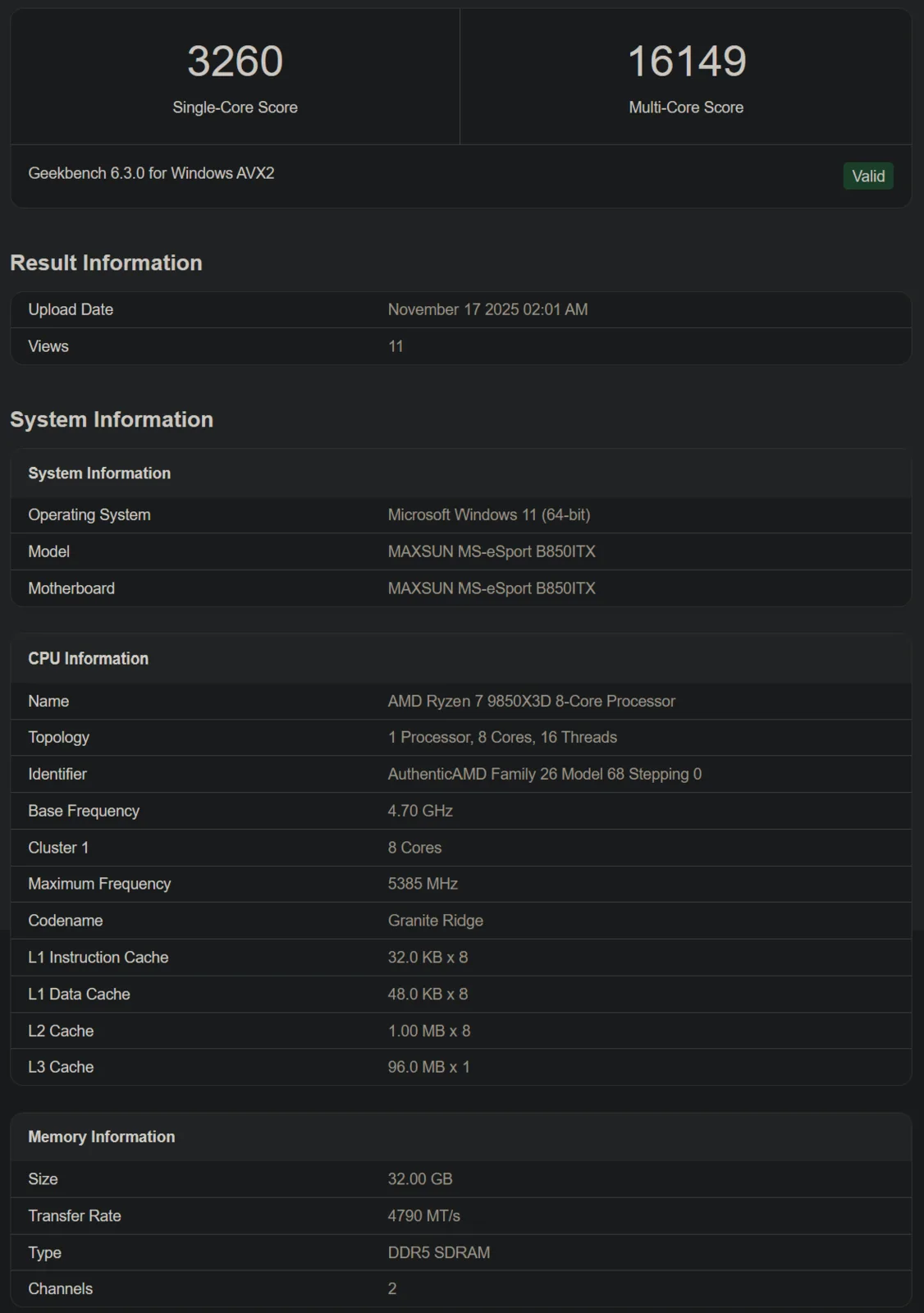Click the Microsoft Windows 11 (64-bit) value

(x=489, y=515)
